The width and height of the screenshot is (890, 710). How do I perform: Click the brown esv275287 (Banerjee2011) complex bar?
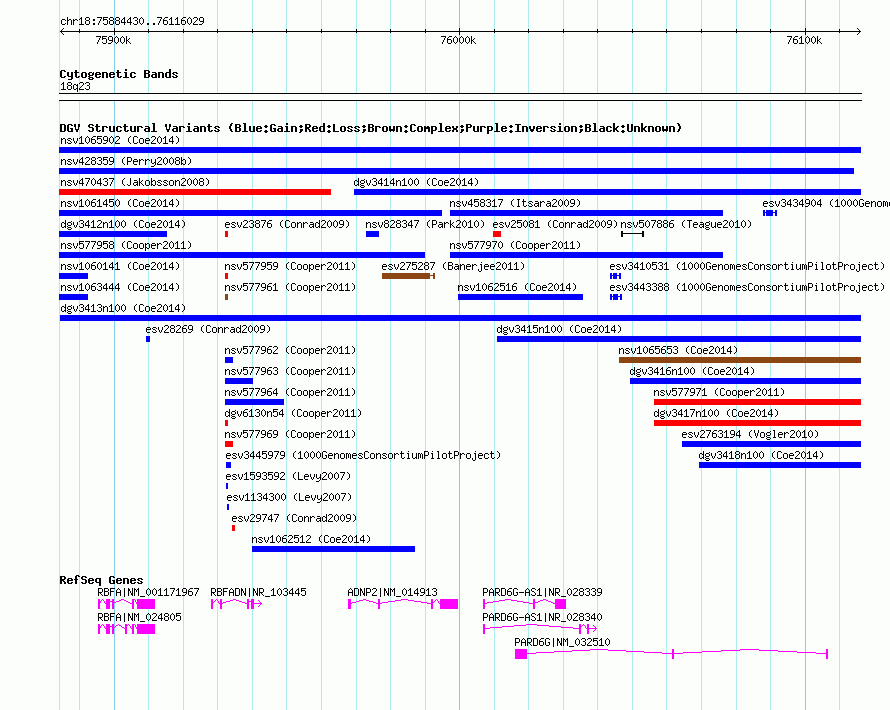[x=408, y=276]
